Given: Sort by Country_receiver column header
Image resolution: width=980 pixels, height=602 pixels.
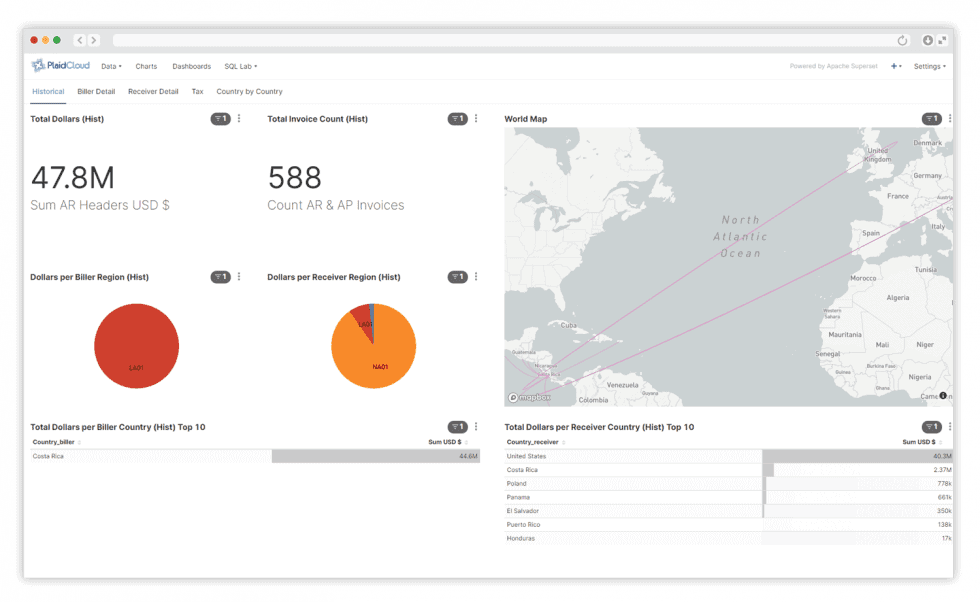Looking at the screenshot, I should pyautogui.click(x=536, y=442).
